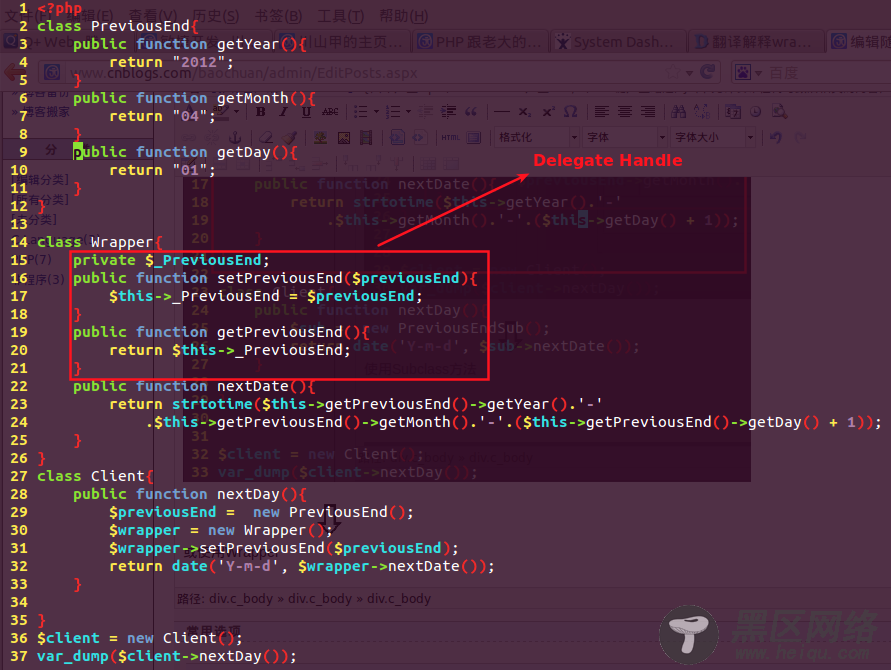The width and height of the screenshot is (891, 670).
Task: Open the 字体 font family dropdown
Action: pos(624,138)
